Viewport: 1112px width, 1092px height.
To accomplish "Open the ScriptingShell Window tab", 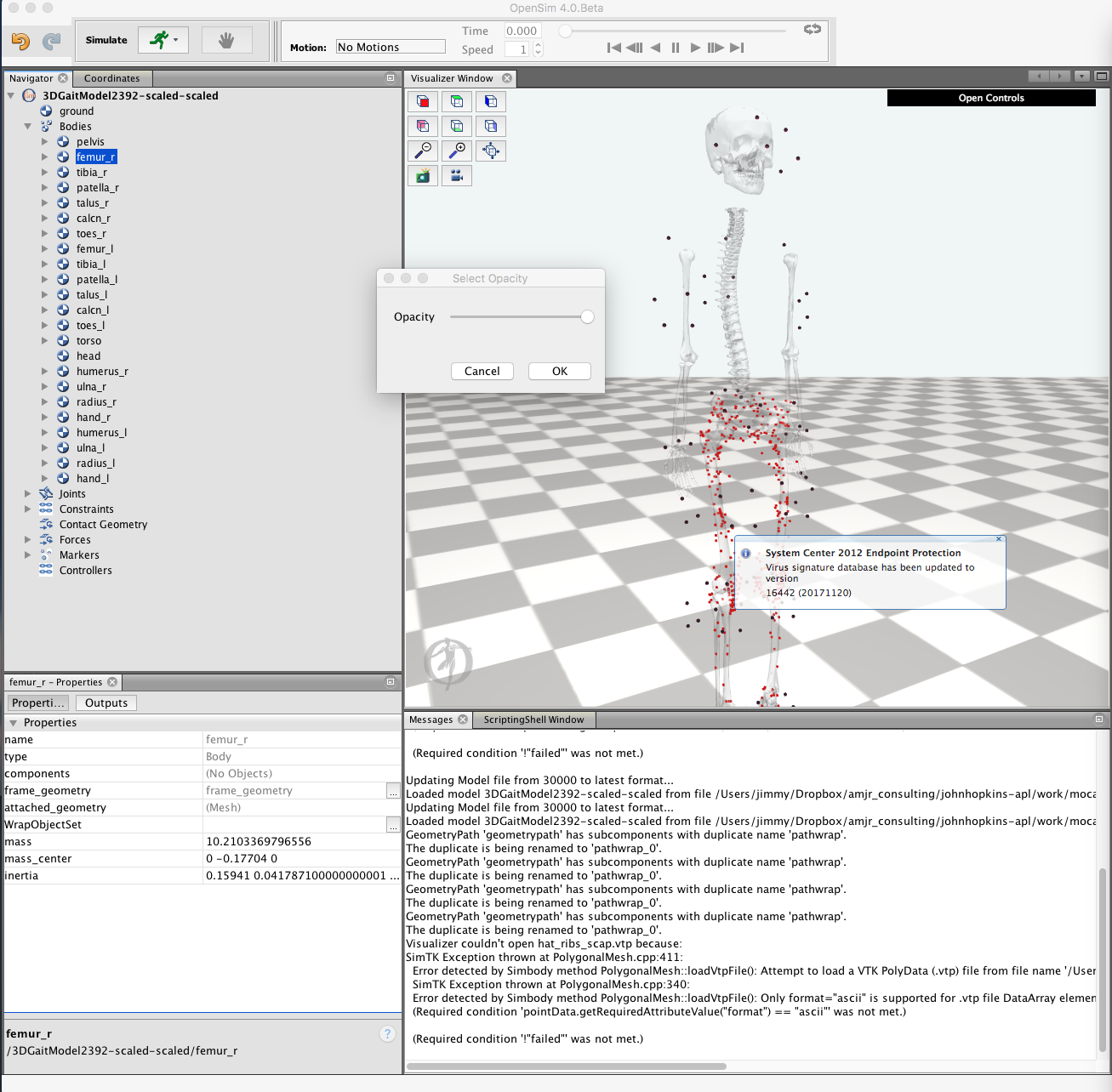I will [533, 719].
